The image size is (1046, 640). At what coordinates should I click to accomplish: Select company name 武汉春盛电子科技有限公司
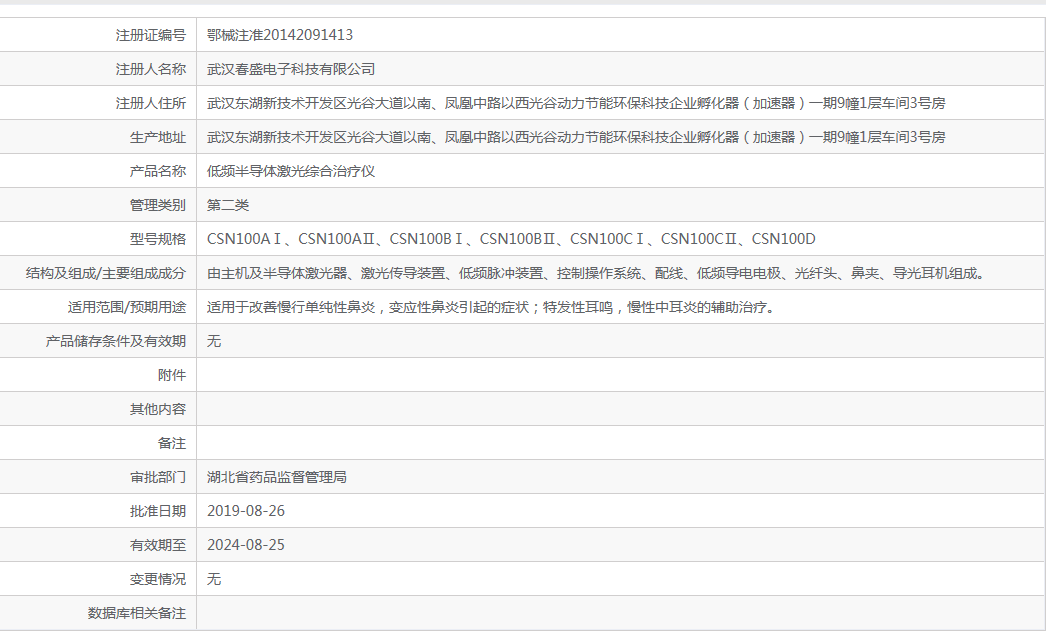coord(291,69)
